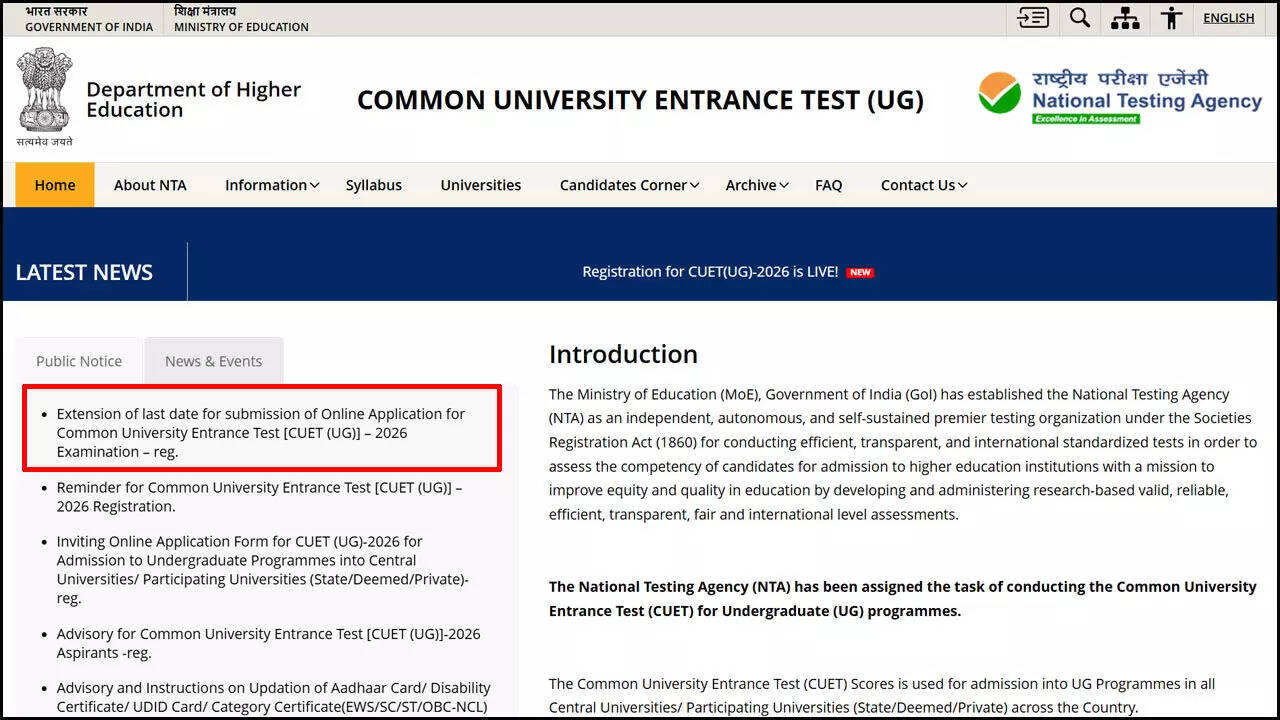The width and height of the screenshot is (1280, 720).
Task: Click the FAQ navigation option
Action: [828, 185]
